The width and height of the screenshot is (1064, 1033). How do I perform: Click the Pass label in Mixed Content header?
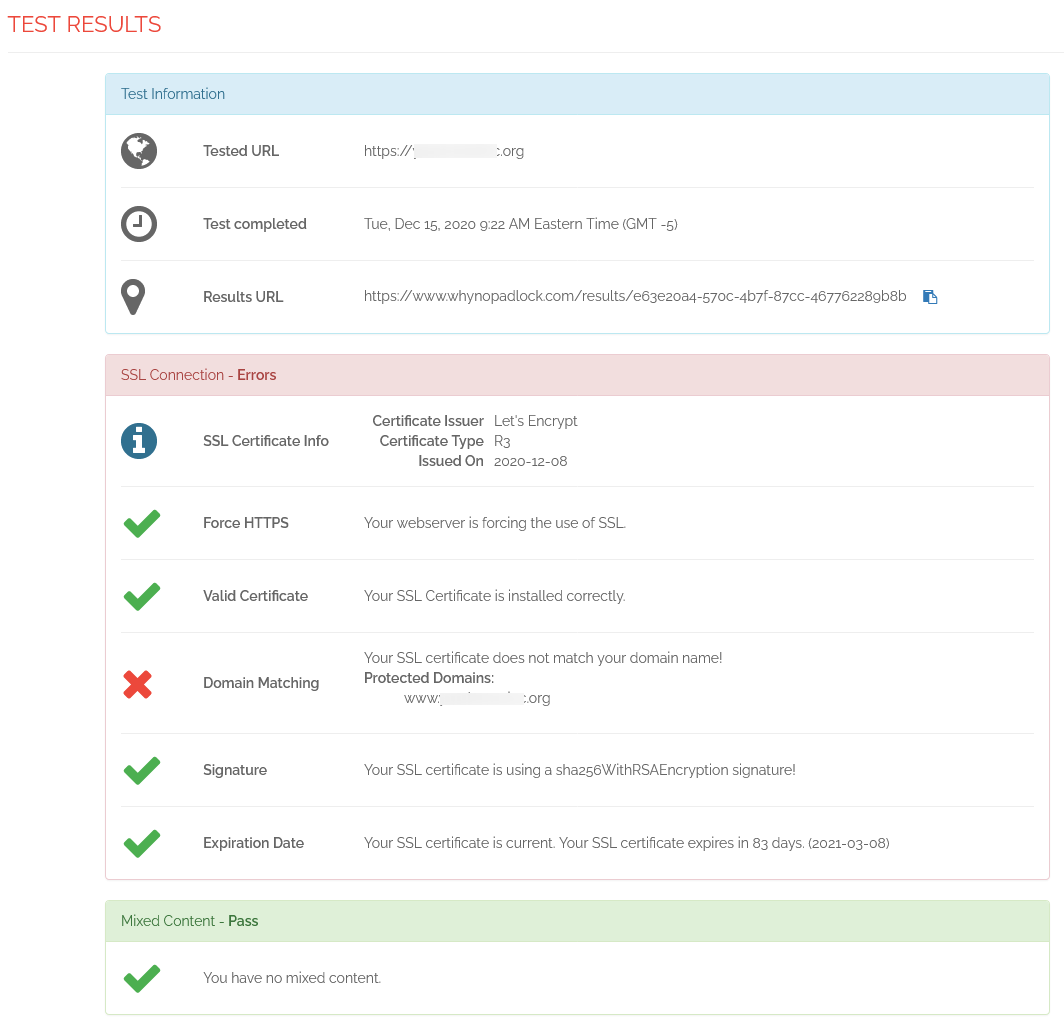tap(243, 921)
